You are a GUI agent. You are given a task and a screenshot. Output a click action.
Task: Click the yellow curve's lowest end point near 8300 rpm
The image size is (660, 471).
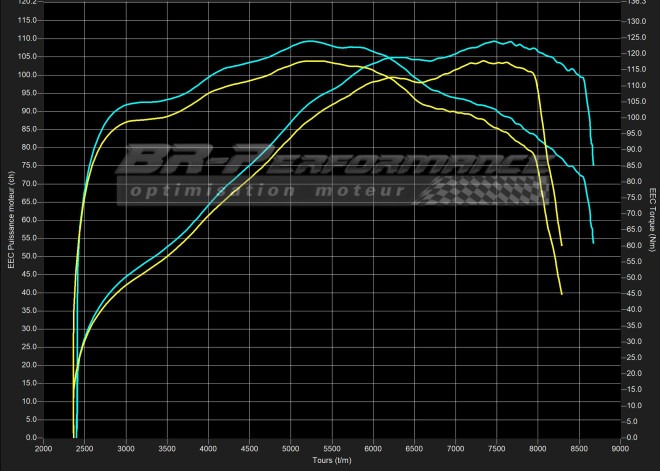(562, 294)
